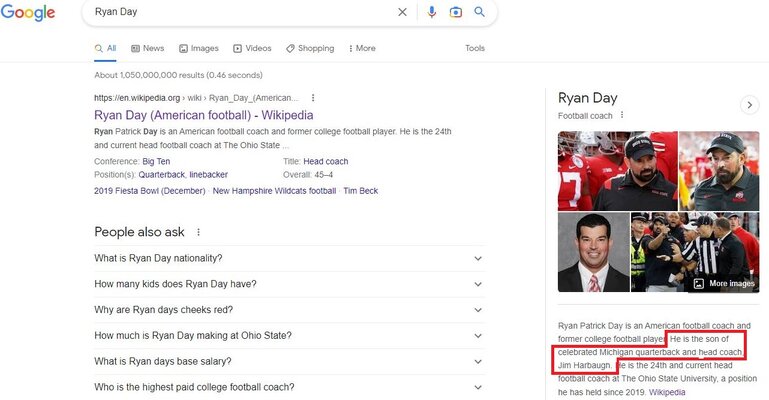Expand 'Why are Ryan days cheeks red?'

pos(289,310)
